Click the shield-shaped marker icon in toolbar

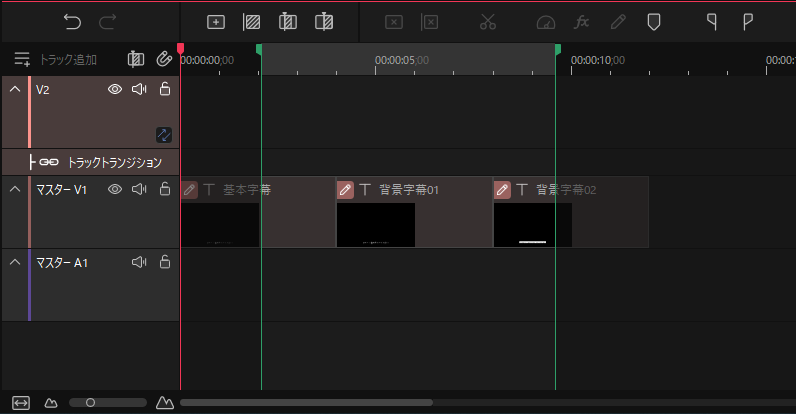pyautogui.click(x=653, y=21)
